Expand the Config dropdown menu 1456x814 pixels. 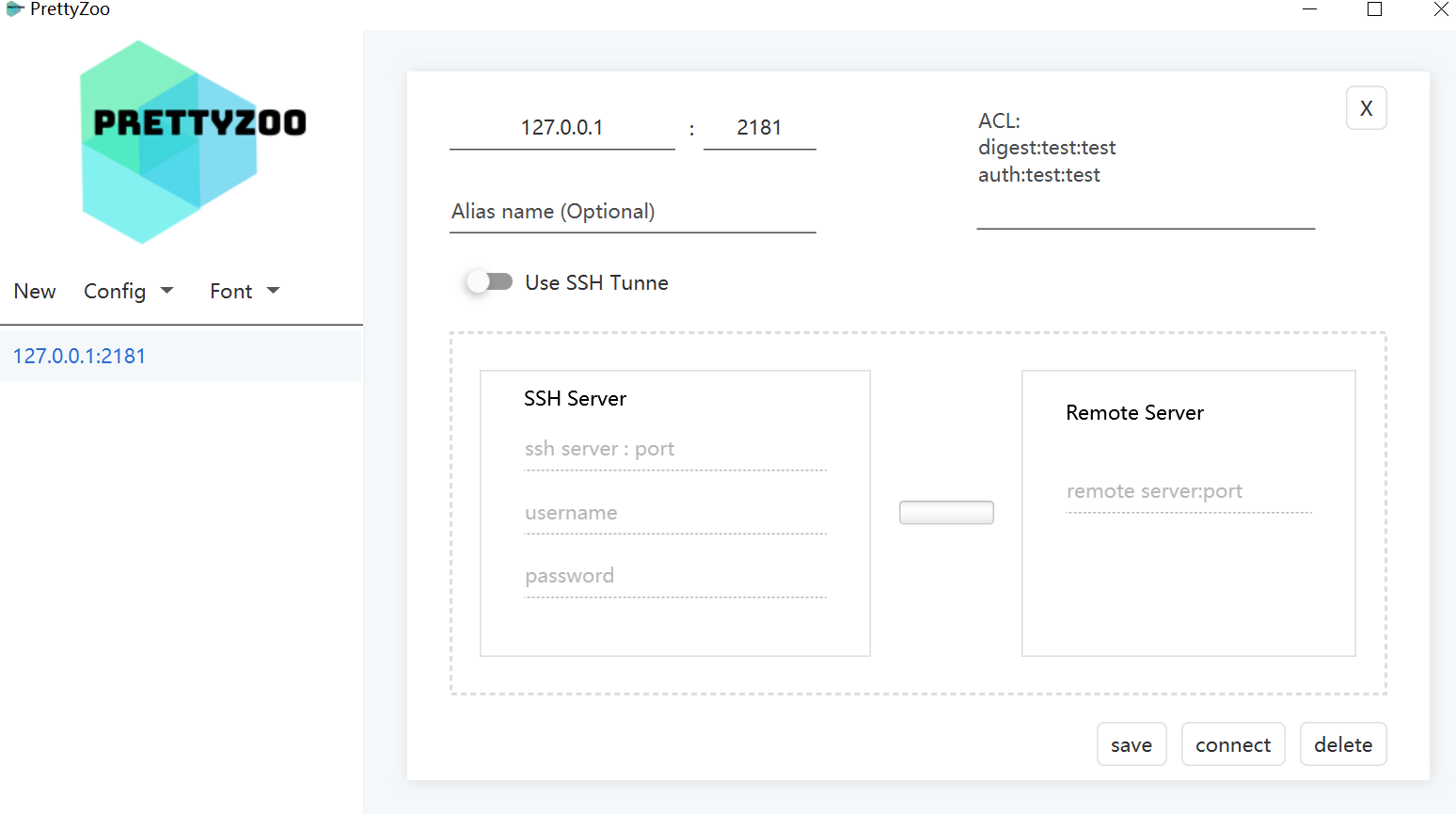click(128, 291)
